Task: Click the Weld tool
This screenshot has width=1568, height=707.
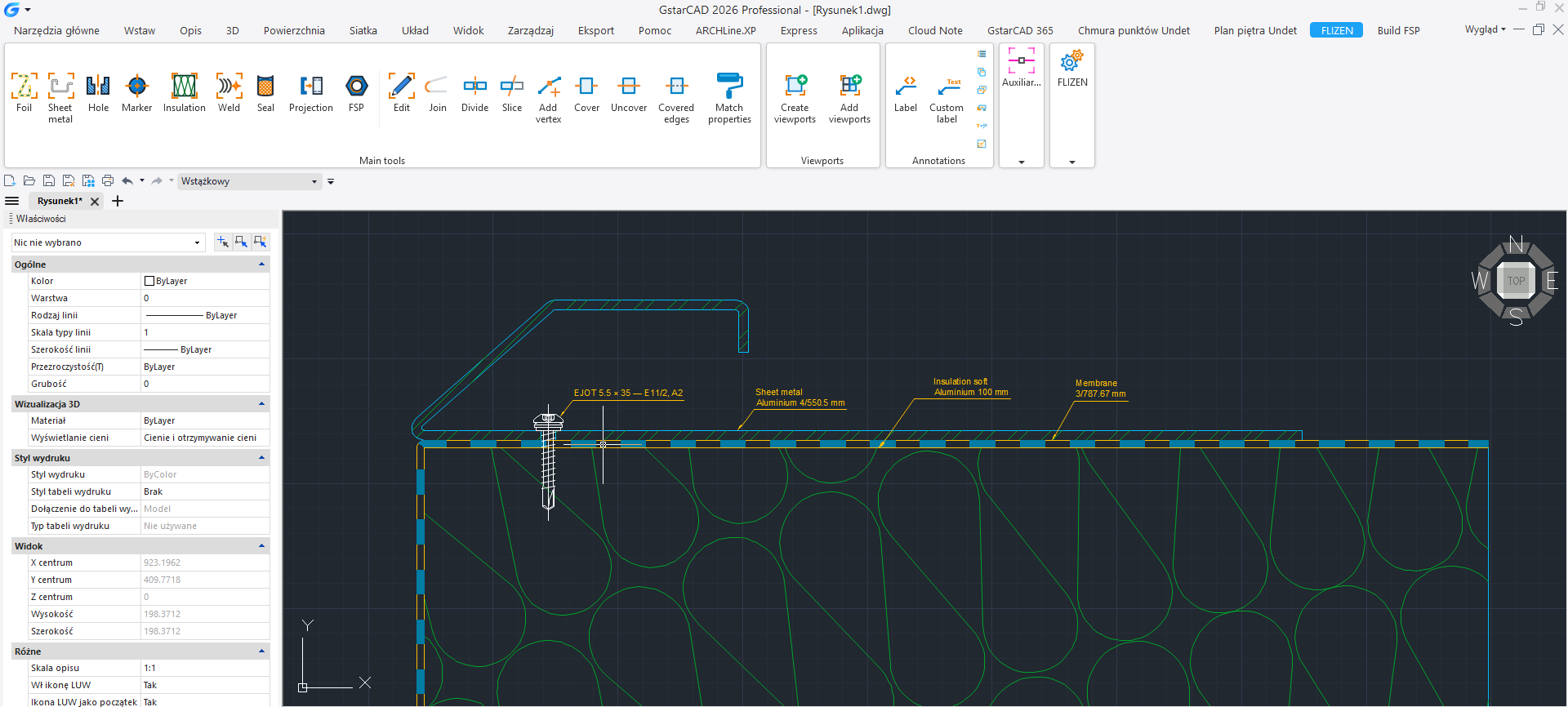Action: click(x=229, y=92)
